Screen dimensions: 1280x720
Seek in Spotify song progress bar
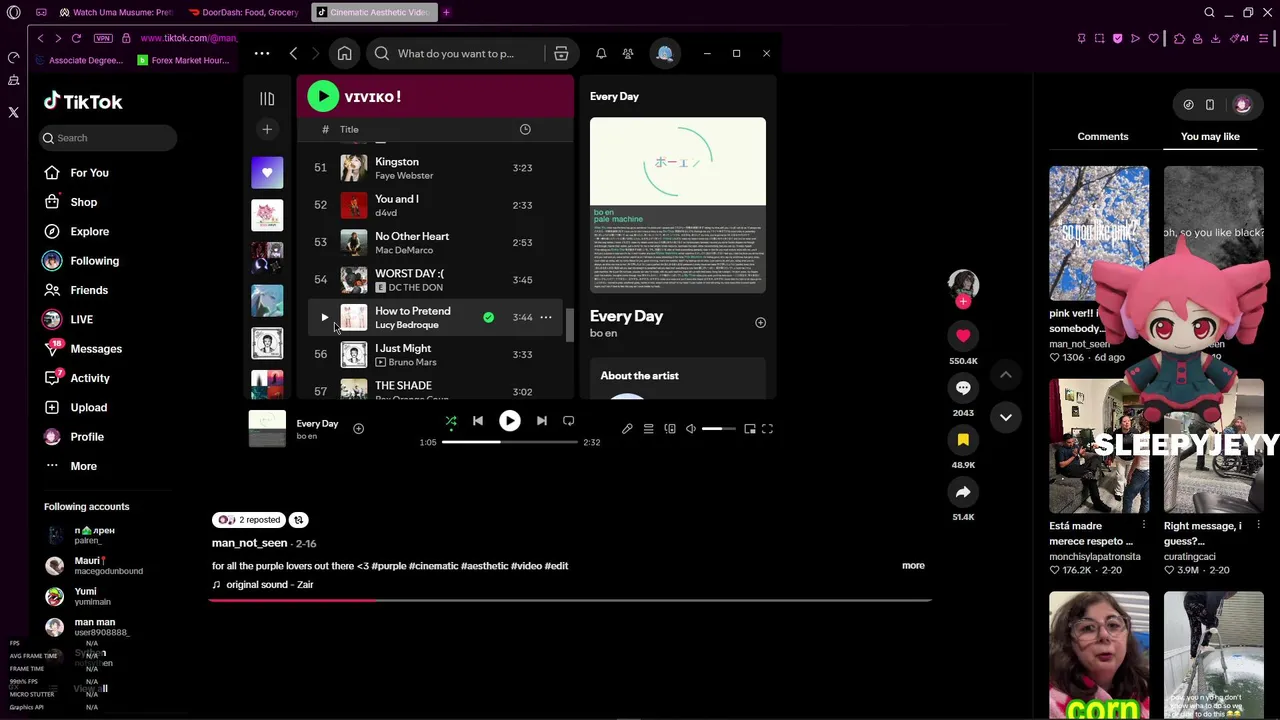click(510, 442)
